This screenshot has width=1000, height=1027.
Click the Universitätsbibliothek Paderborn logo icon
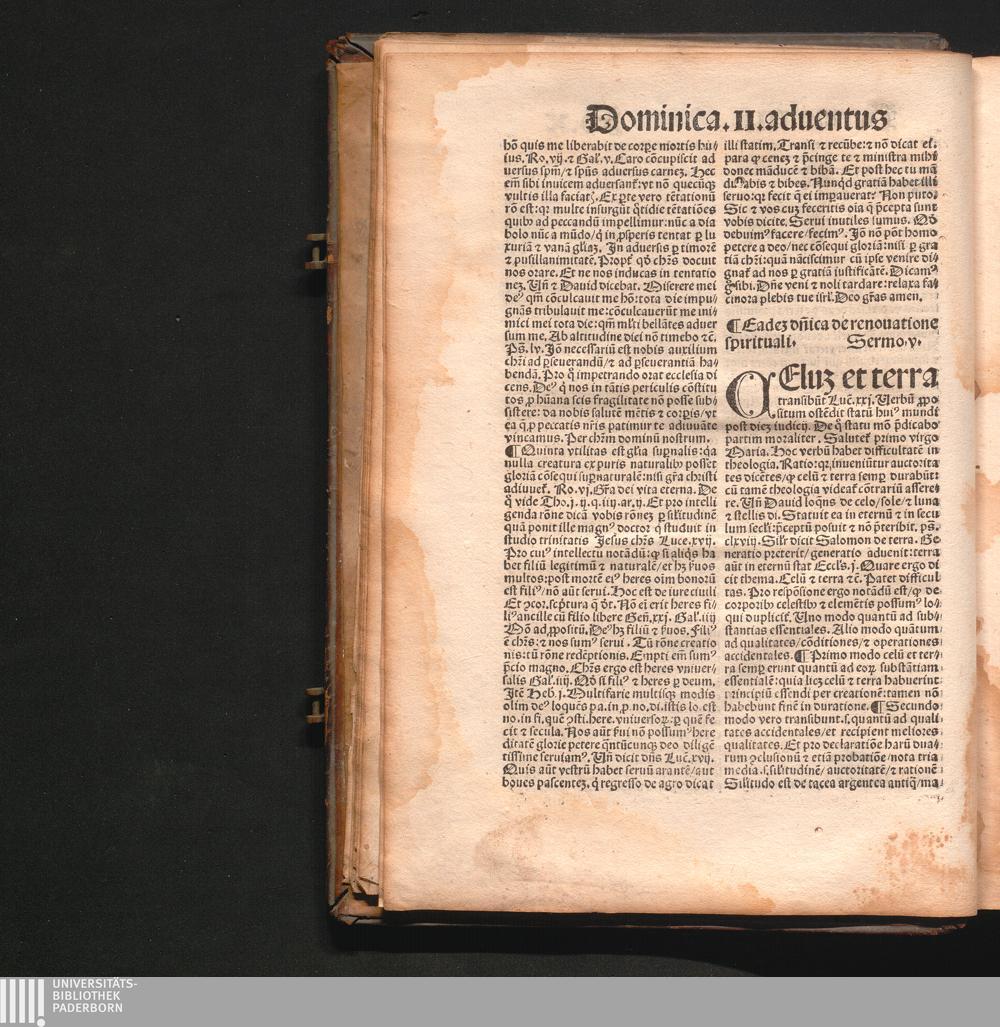(x=22, y=1001)
